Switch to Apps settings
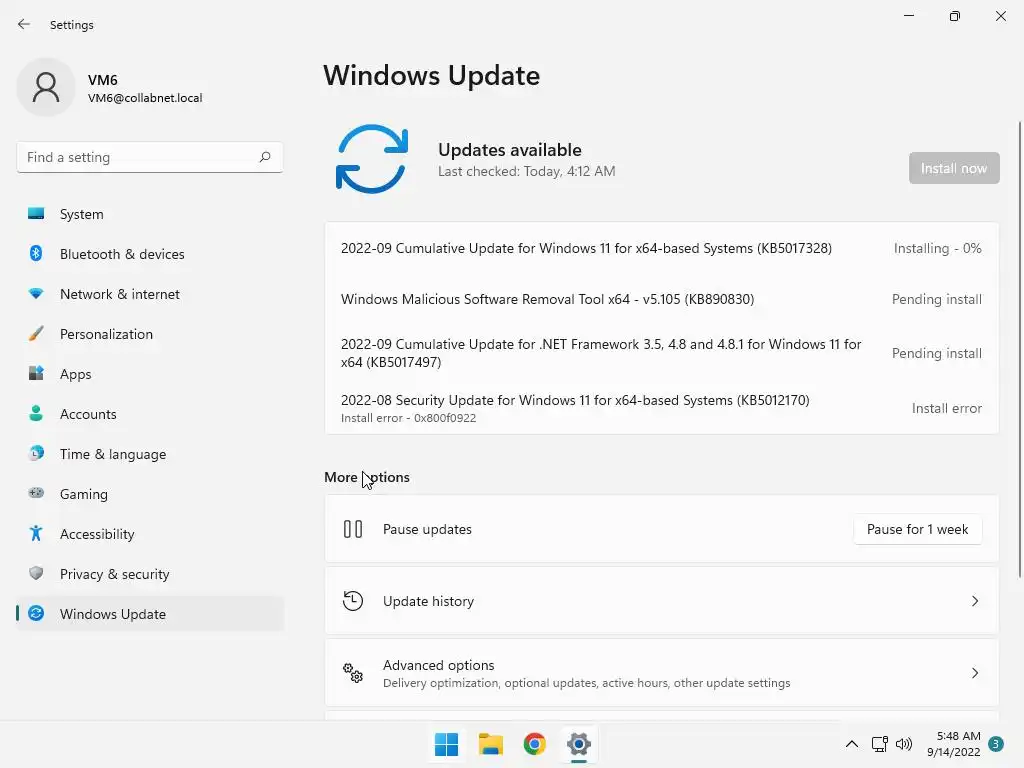The width and height of the screenshot is (1024, 768). pyautogui.click(x=150, y=374)
